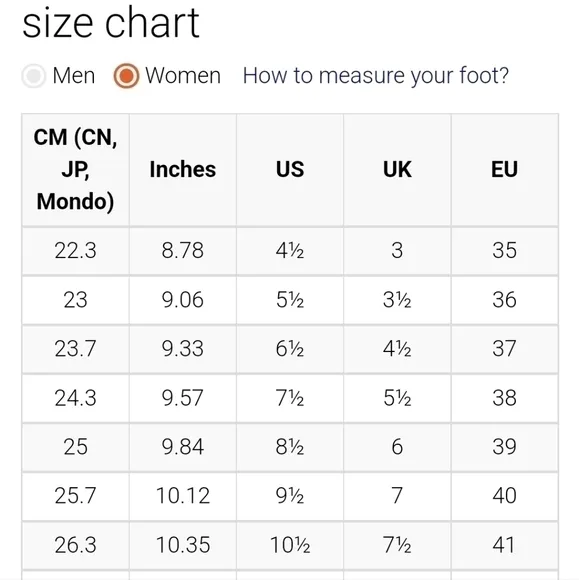Click the size chart heading

point(111,23)
